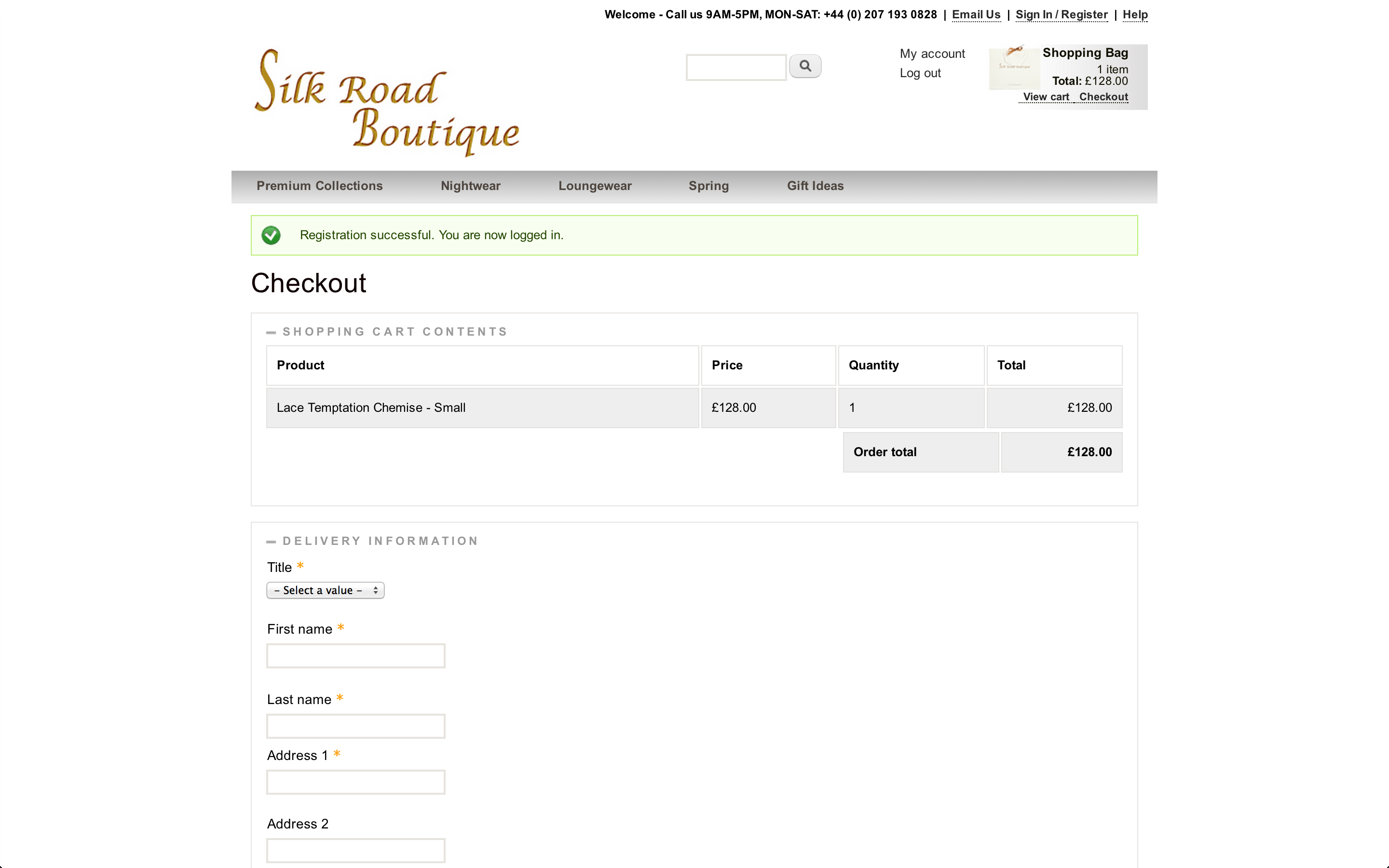The image size is (1389, 868).
Task: Browse the Gift Ideas menu
Action: pos(815,186)
